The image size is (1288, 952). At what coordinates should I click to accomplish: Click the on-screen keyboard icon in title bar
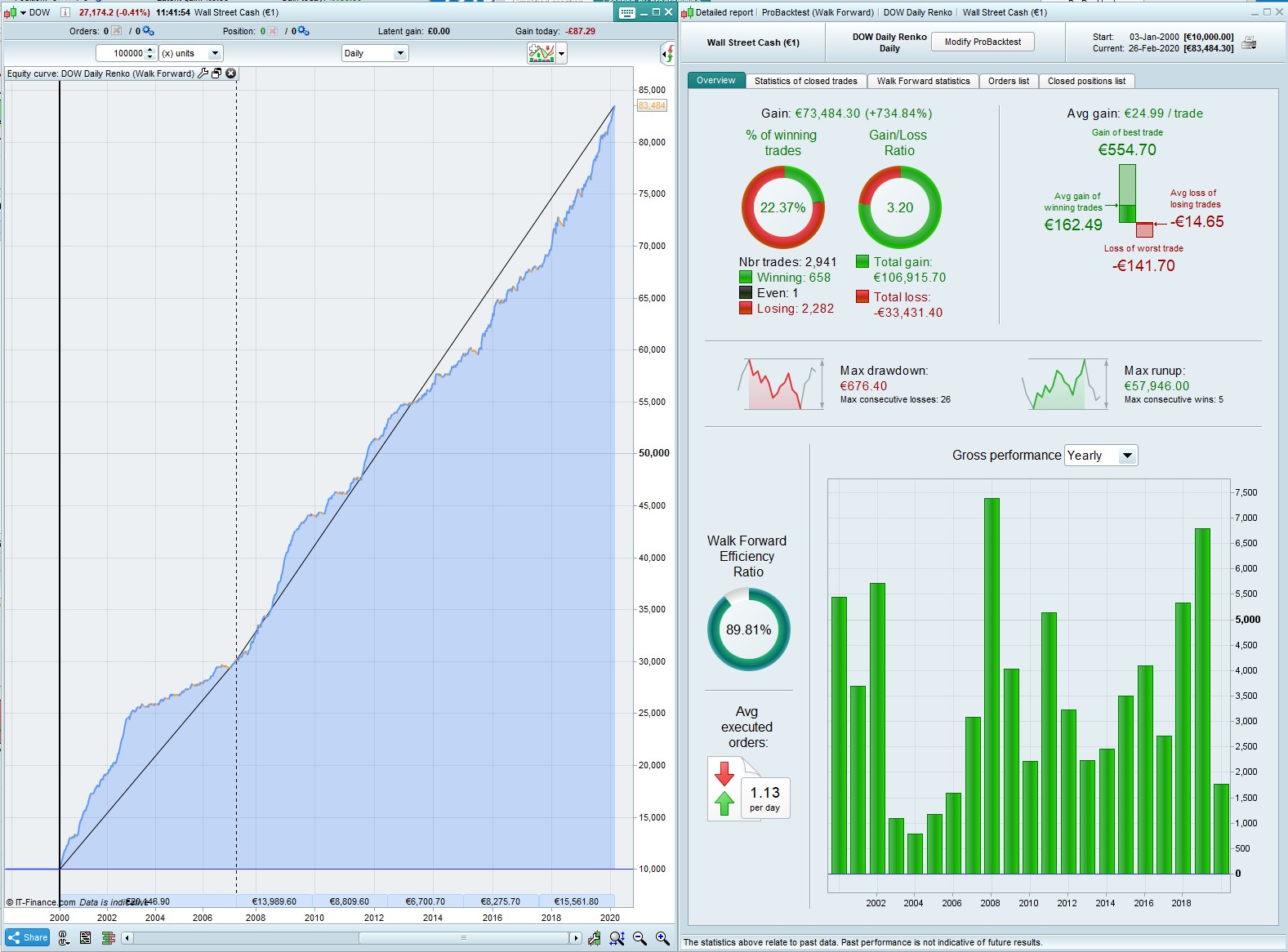(626, 12)
